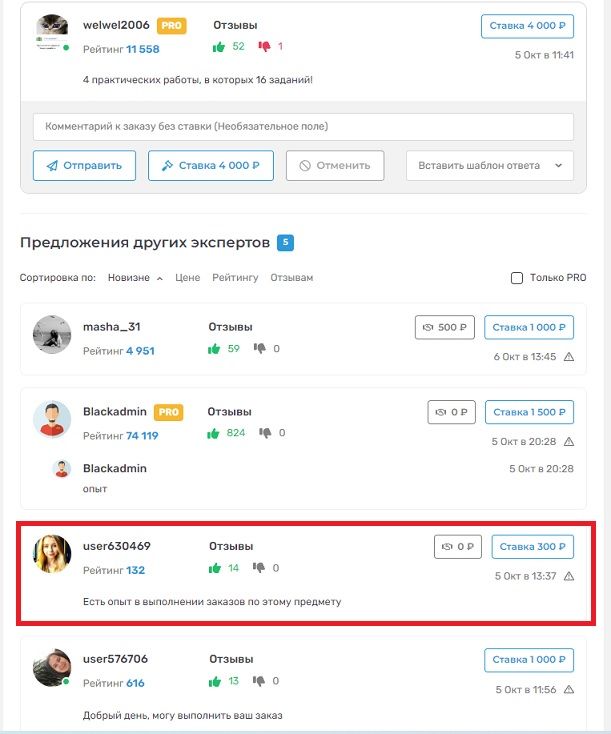This screenshot has width=611, height=734.
Task: Click warning triangle on user630469 offer
Action: pyautogui.click(x=569, y=576)
